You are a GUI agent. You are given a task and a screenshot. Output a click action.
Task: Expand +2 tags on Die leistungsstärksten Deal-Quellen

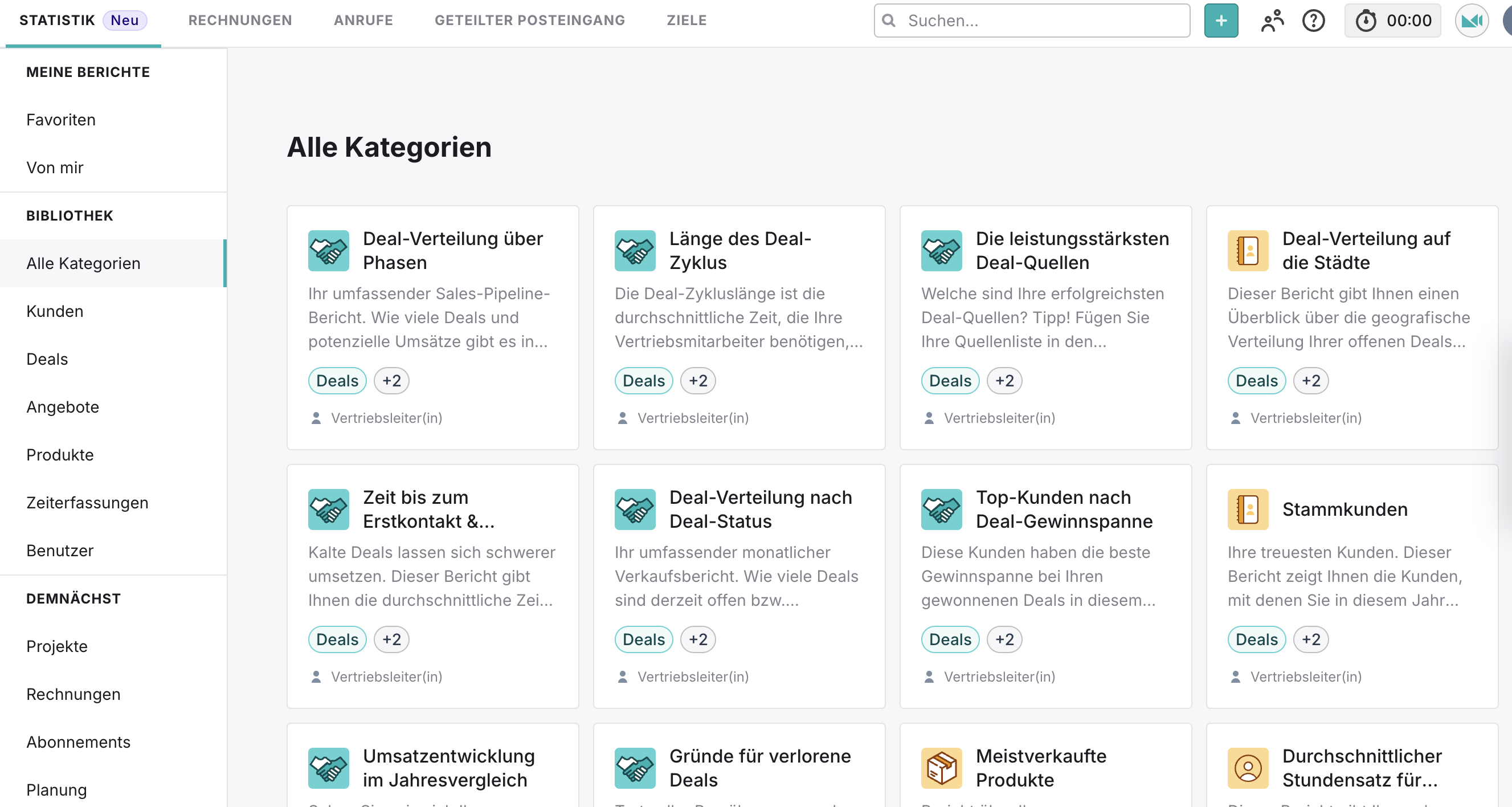tap(1004, 381)
